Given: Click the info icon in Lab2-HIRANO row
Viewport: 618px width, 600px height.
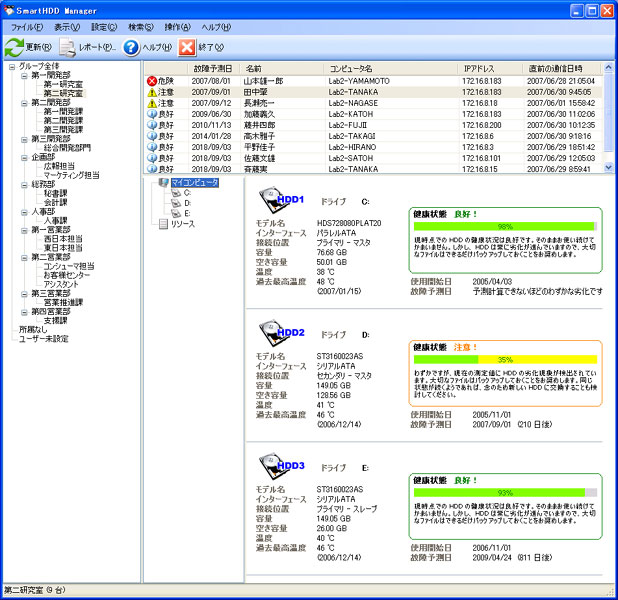Looking at the screenshot, I should coord(152,147).
